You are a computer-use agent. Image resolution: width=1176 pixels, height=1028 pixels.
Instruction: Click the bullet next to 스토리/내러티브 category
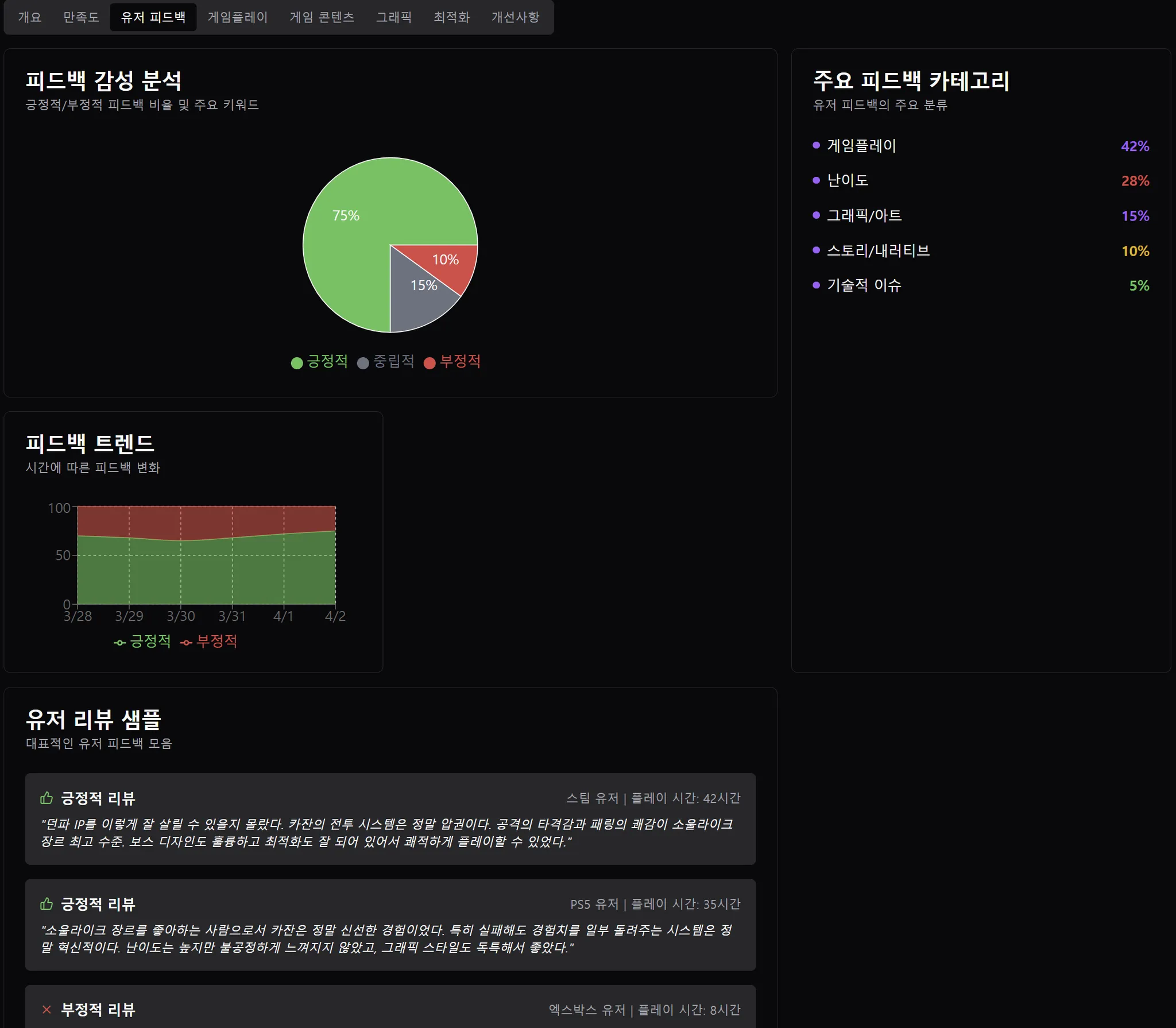coord(815,251)
